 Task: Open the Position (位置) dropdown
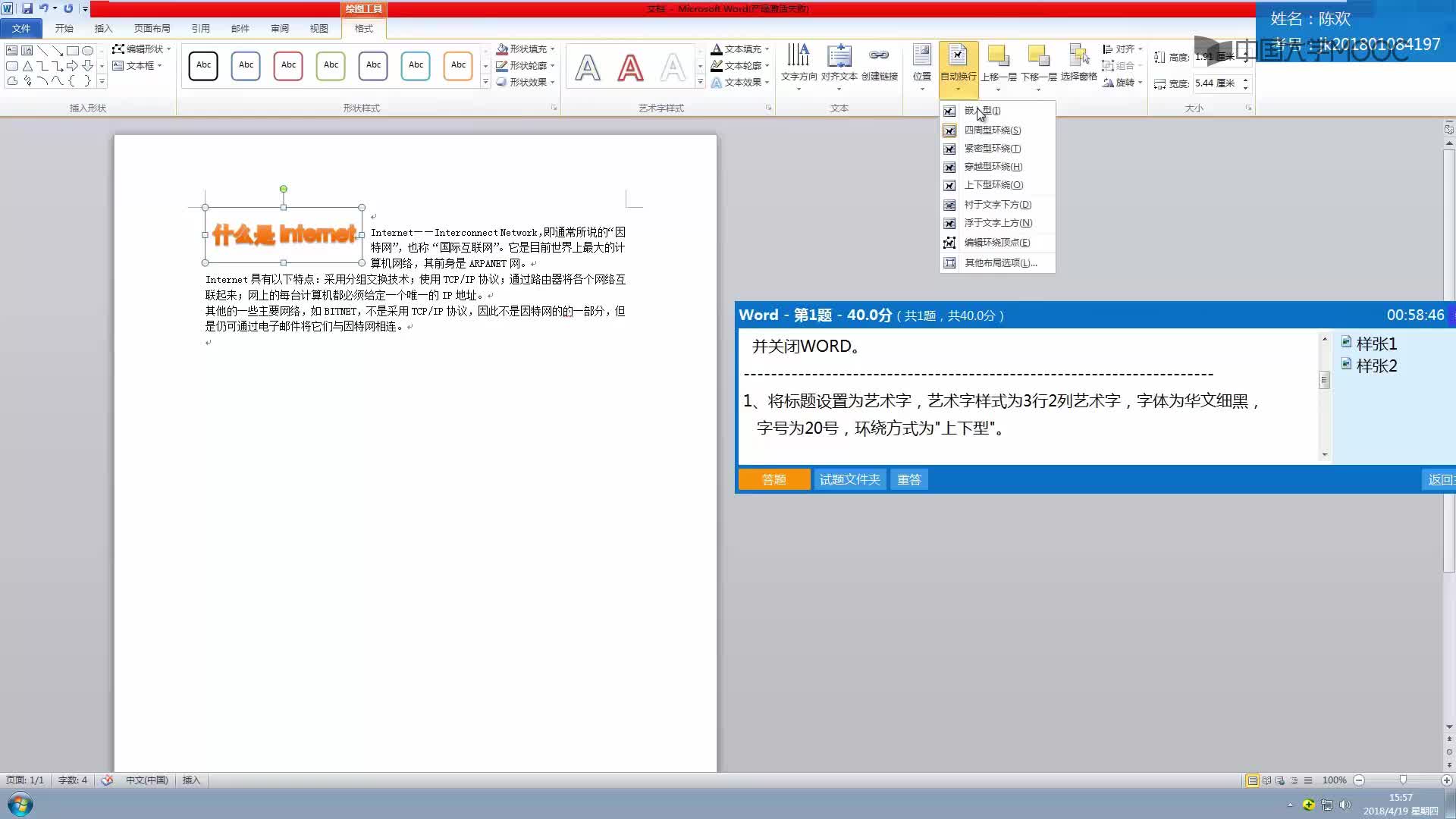[x=922, y=67]
